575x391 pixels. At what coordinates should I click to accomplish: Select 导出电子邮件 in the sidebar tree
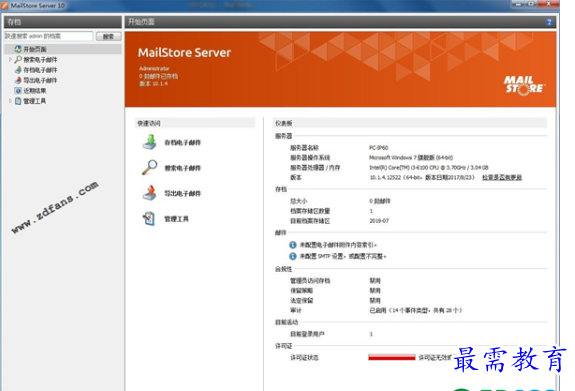[x=40, y=80]
